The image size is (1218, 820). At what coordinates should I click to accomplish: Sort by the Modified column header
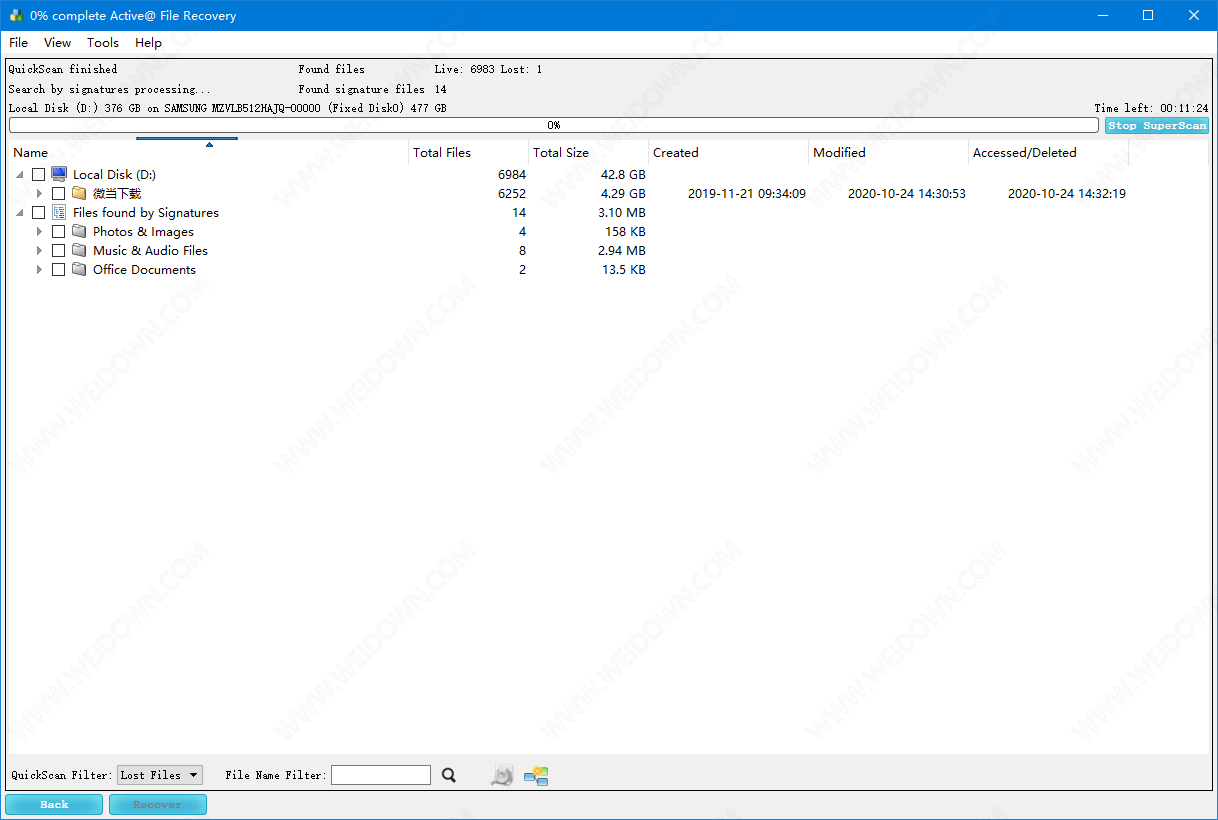pyautogui.click(x=888, y=153)
